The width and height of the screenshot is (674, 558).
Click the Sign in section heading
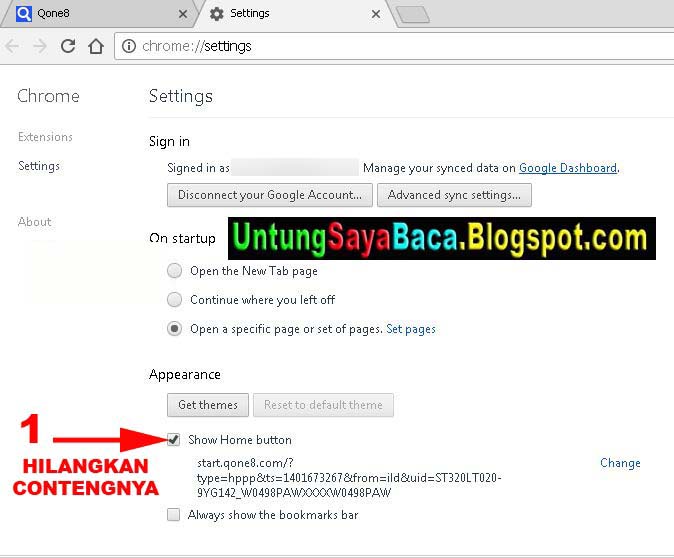169,141
